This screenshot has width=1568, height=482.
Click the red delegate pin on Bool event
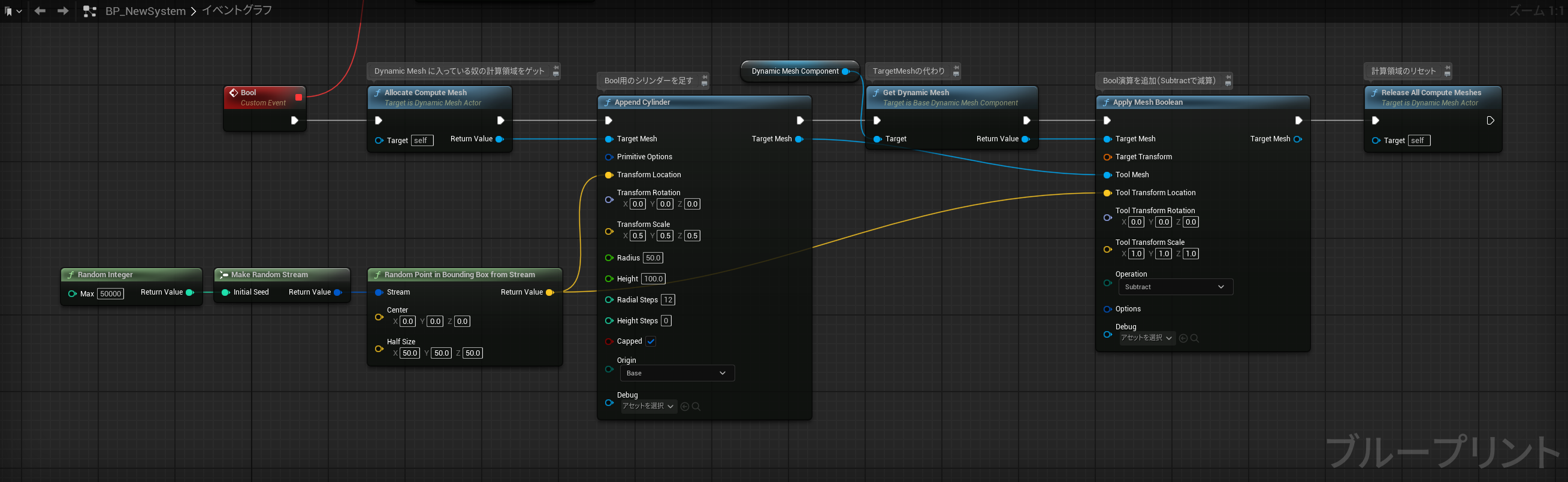click(298, 98)
